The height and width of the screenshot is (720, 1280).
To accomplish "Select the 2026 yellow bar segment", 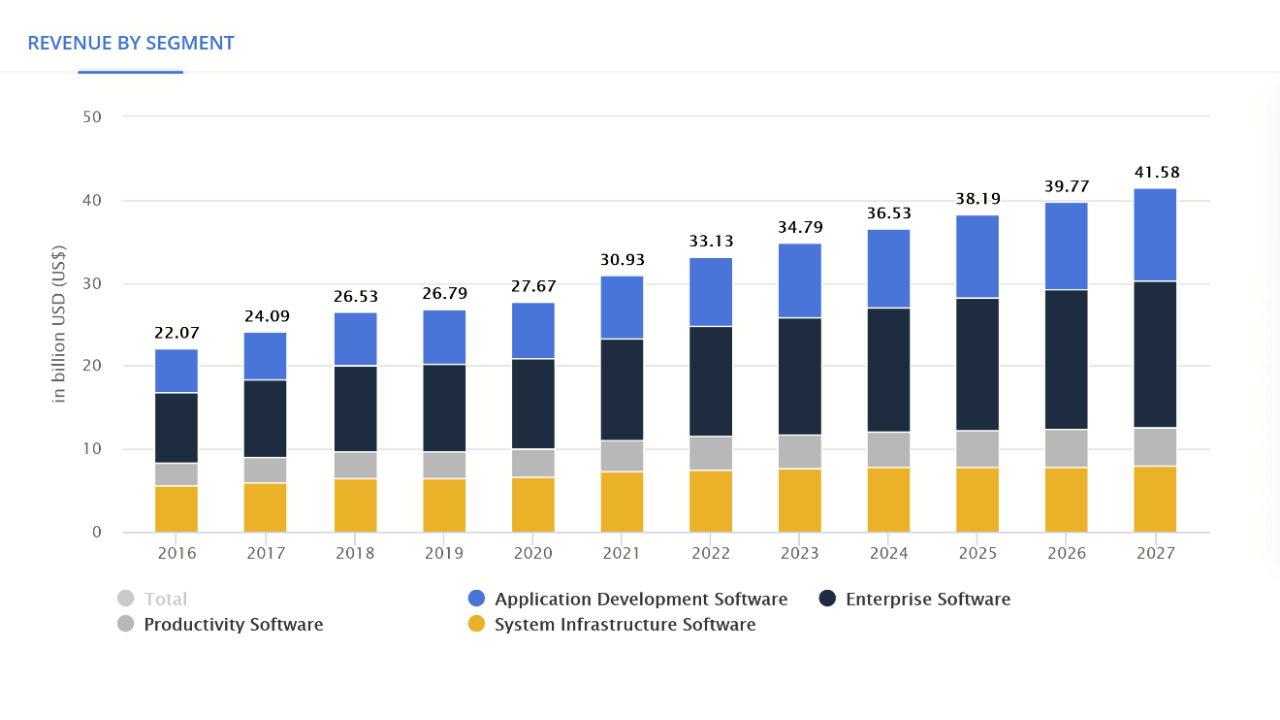I will 1067,499.
